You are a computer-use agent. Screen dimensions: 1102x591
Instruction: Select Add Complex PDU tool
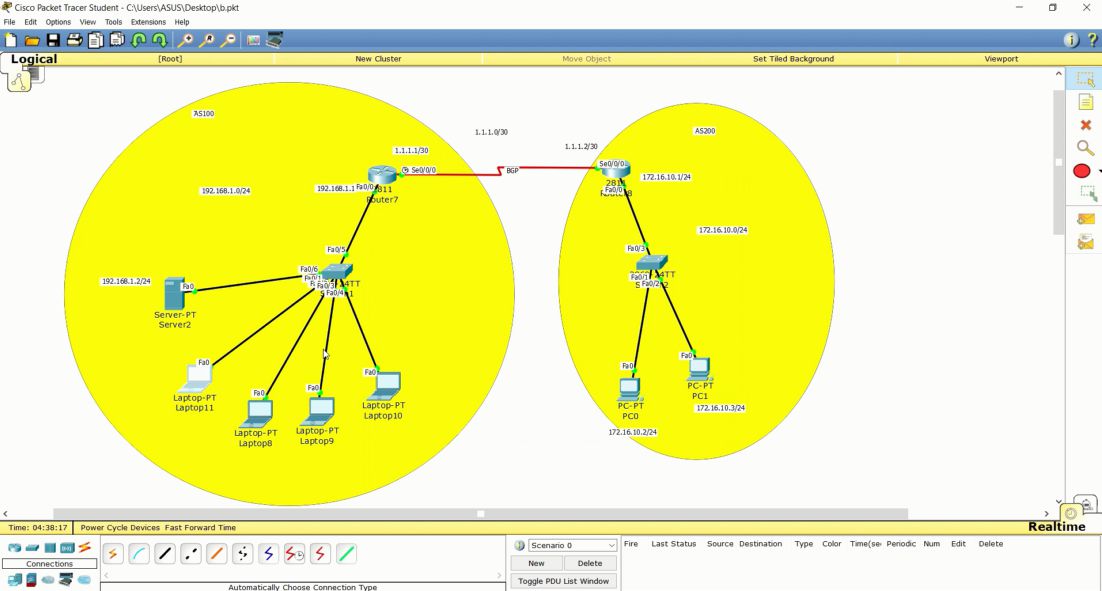[1085, 241]
